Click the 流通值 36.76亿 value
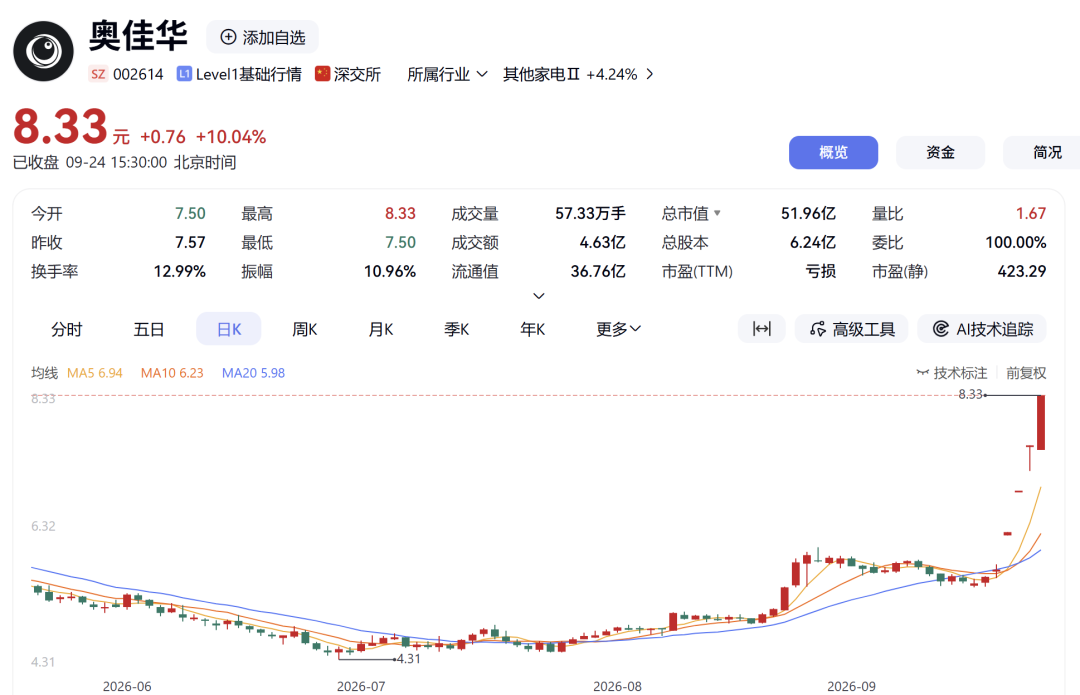Image resolution: width=1080 pixels, height=695 pixels. click(598, 271)
